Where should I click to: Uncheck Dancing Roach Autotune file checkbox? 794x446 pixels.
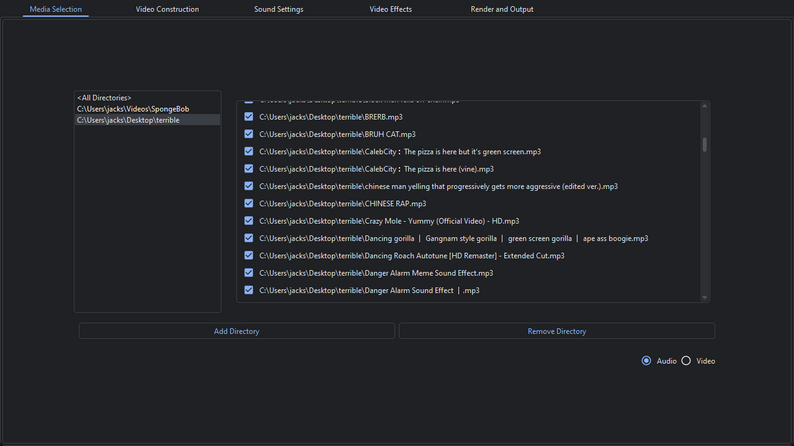[x=249, y=255]
